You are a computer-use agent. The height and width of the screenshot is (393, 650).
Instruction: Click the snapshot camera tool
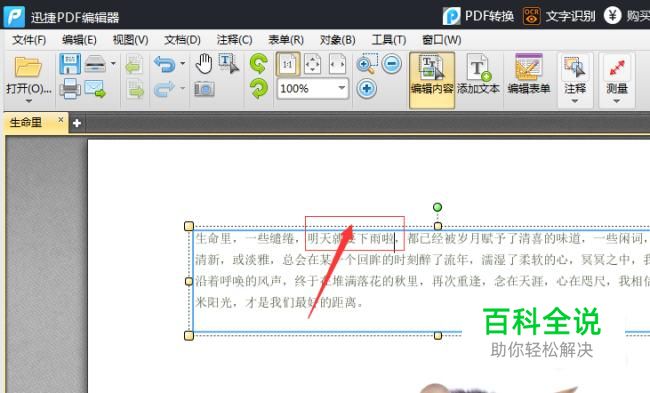click(x=204, y=89)
